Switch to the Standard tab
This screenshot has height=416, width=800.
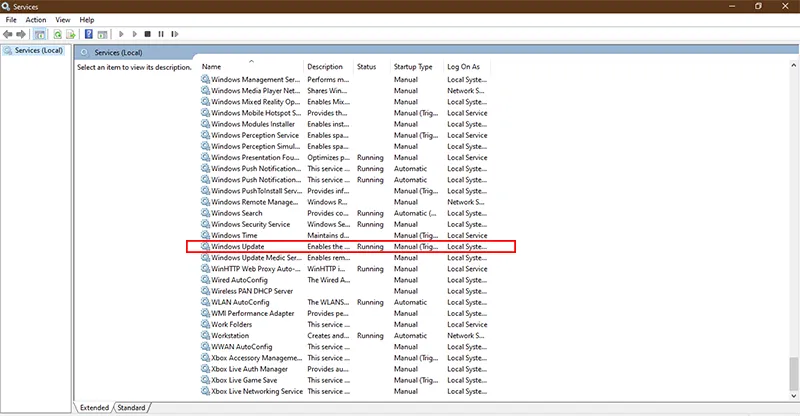pyautogui.click(x=131, y=408)
